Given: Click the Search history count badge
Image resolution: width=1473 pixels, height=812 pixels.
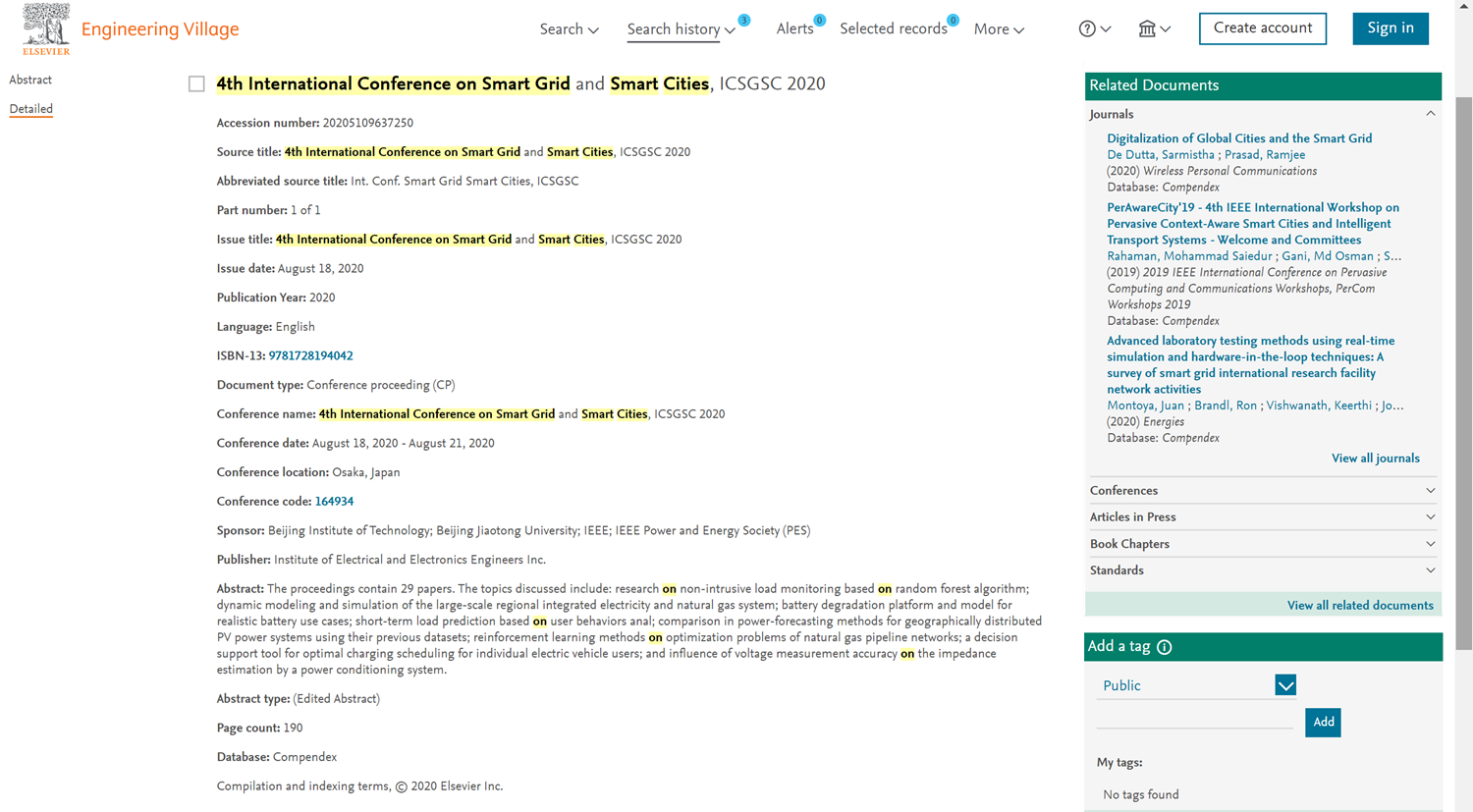Looking at the screenshot, I should click(744, 20).
